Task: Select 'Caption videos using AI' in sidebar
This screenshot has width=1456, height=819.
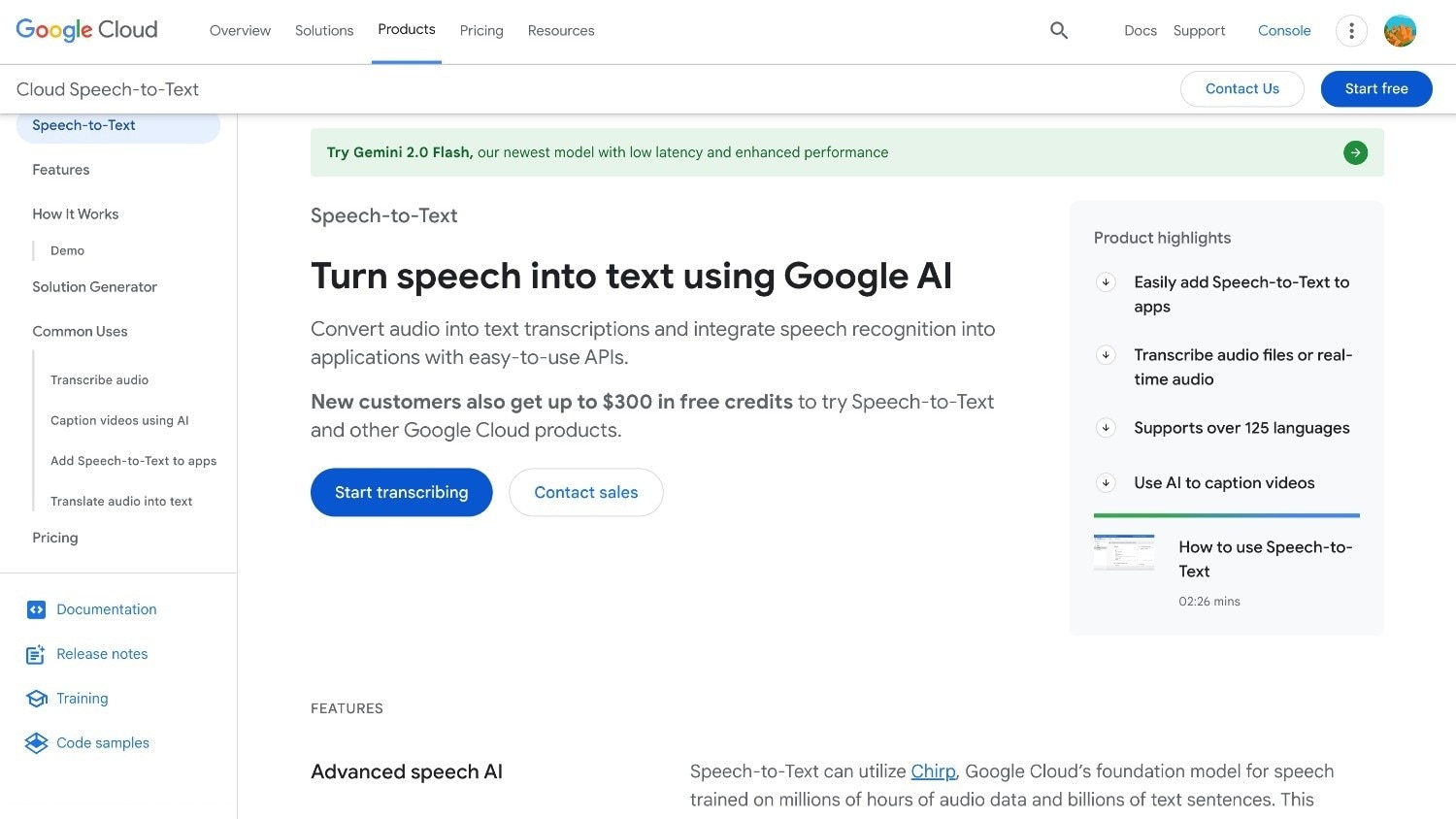Action: [119, 420]
